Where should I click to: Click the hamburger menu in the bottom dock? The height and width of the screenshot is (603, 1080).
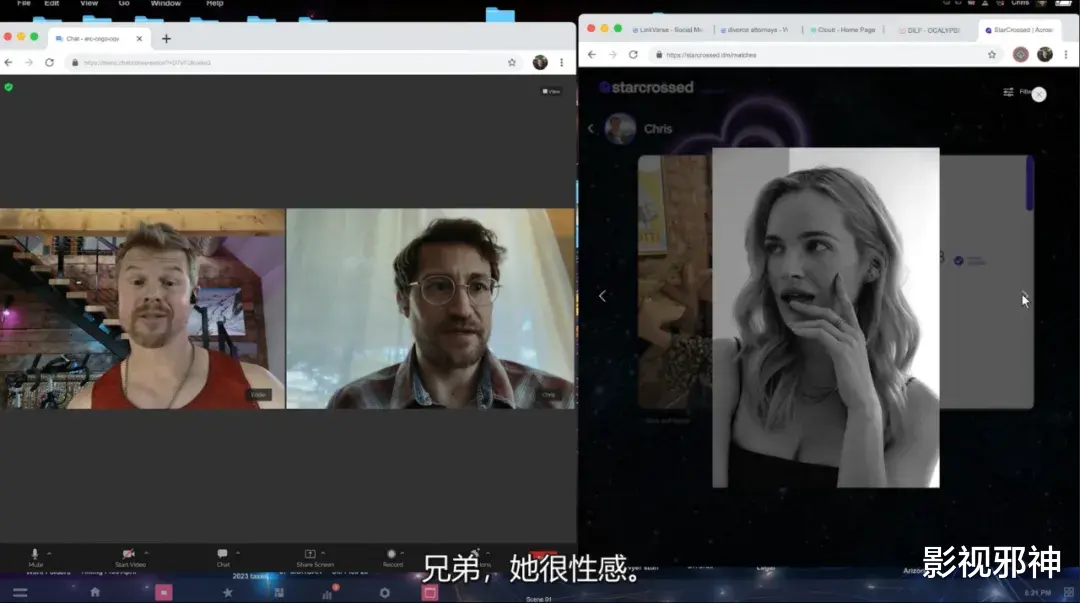[20, 593]
